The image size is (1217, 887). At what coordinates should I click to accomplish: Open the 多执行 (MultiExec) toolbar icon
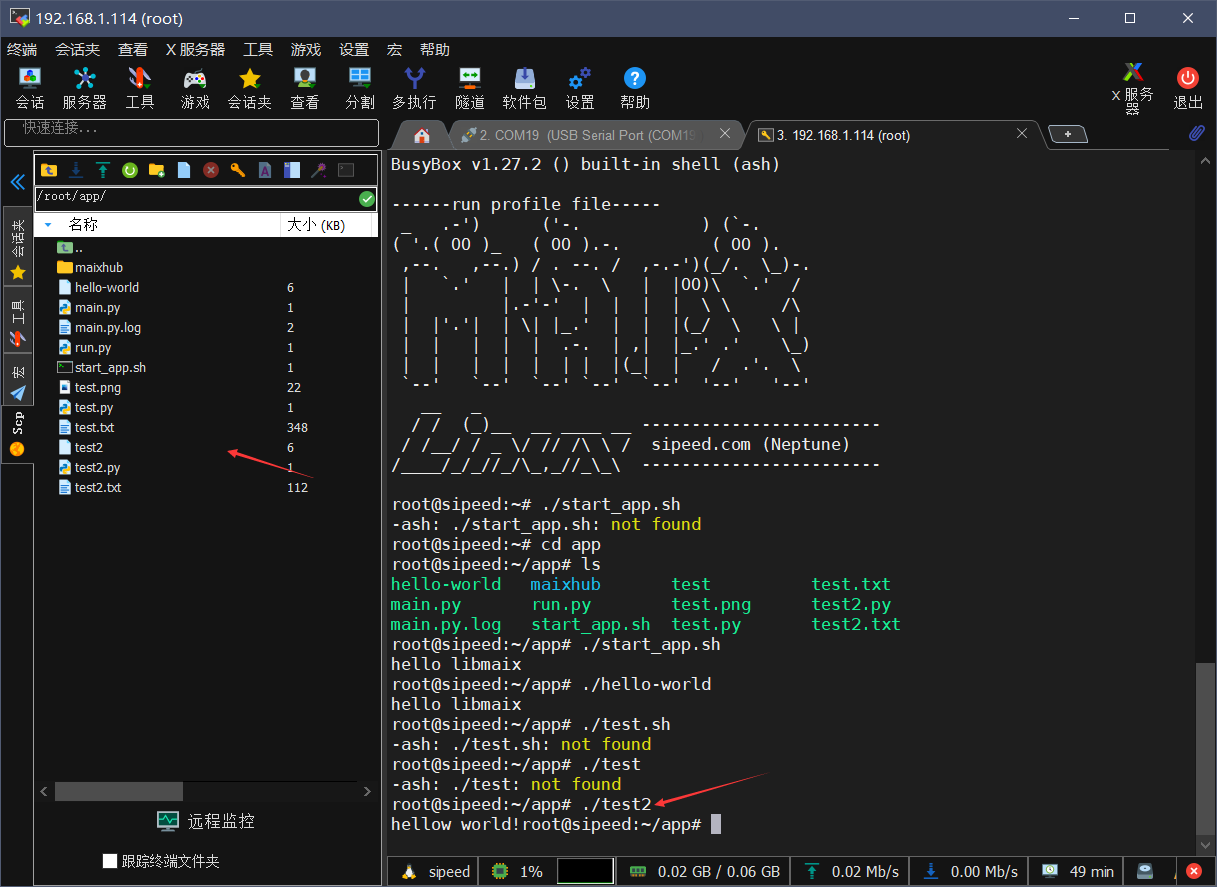pyautogui.click(x=414, y=88)
